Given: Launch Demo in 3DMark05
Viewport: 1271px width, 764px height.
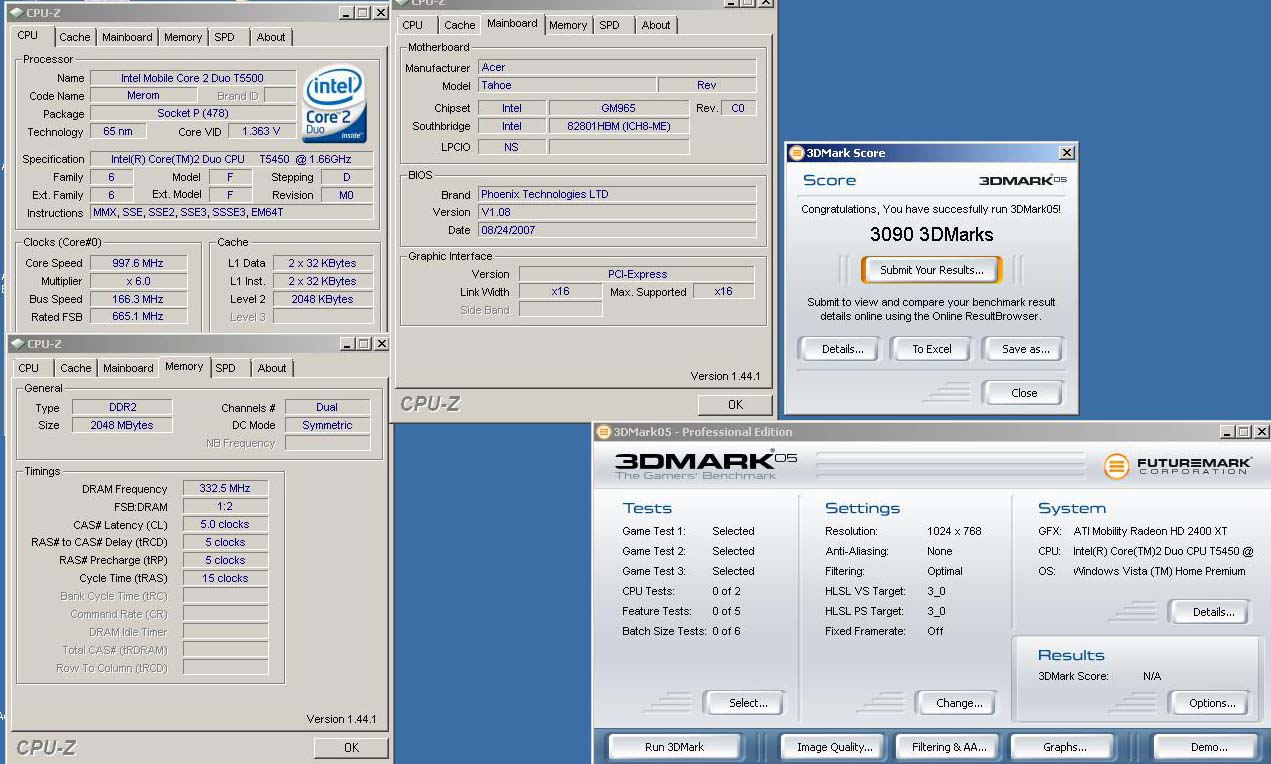Looking at the screenshot, I should pos(1208,747).
